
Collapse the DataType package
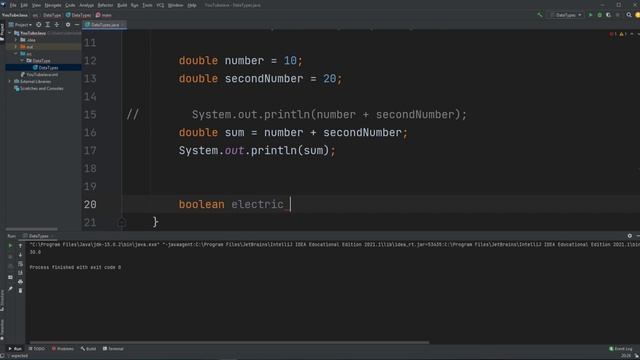tap(22, 60)
